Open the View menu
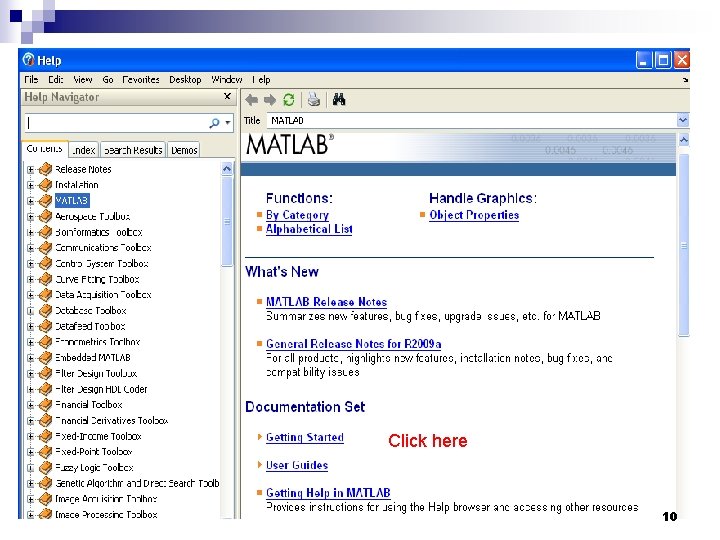 (83, 79)
